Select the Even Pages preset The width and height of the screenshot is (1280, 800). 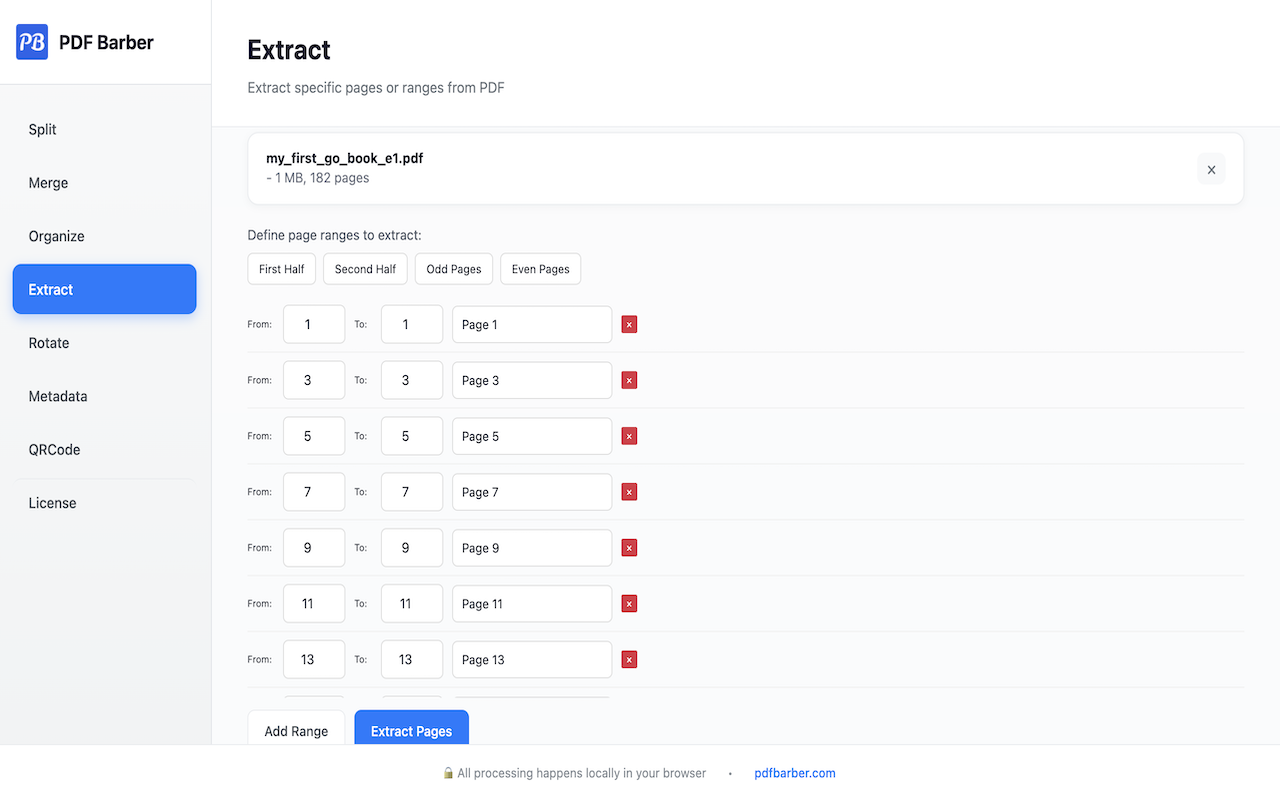point(540,268)
